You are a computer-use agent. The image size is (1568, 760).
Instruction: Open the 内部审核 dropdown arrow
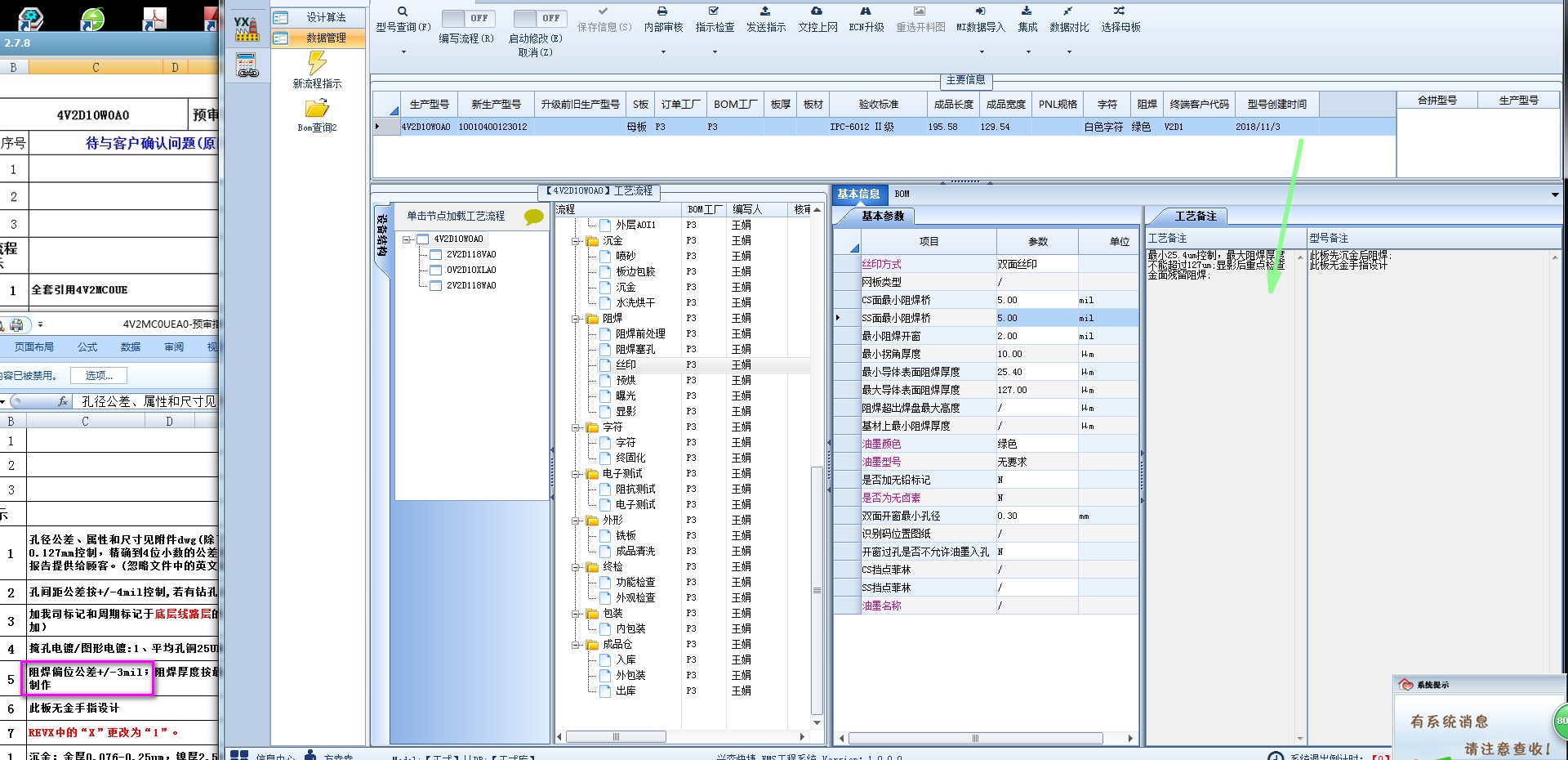pos(663,52)
